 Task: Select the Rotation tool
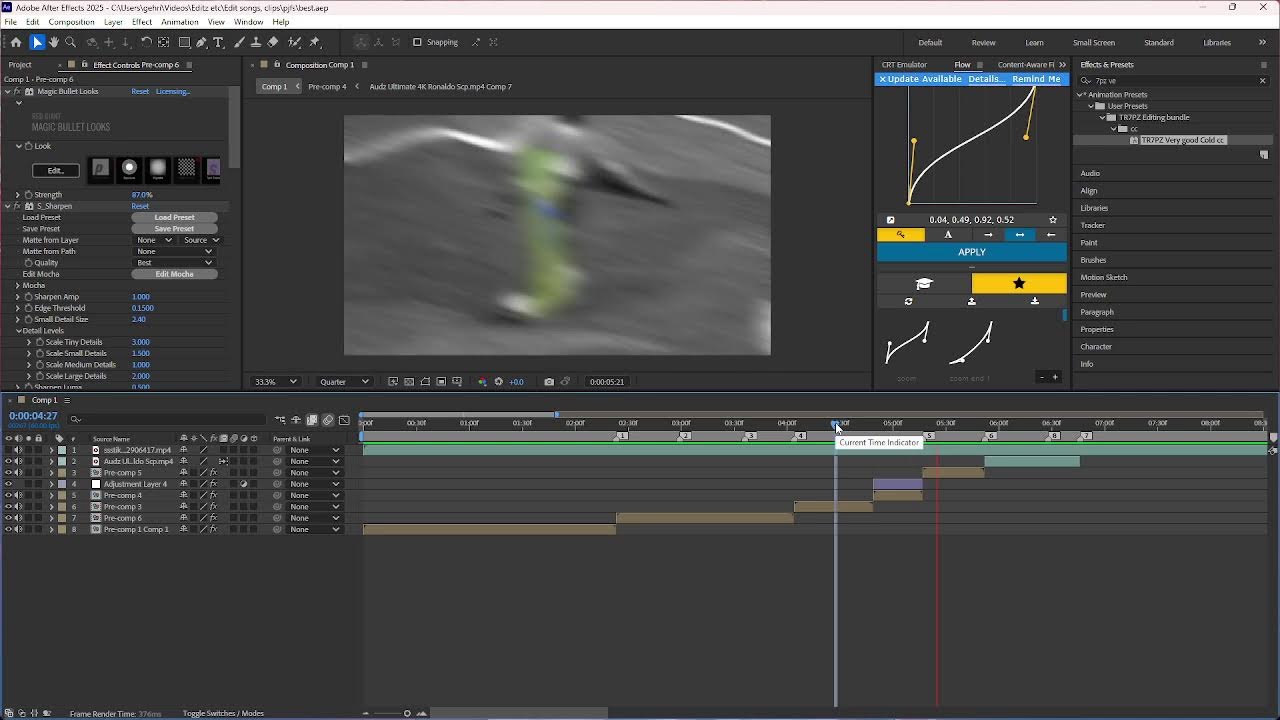[146, 42]
